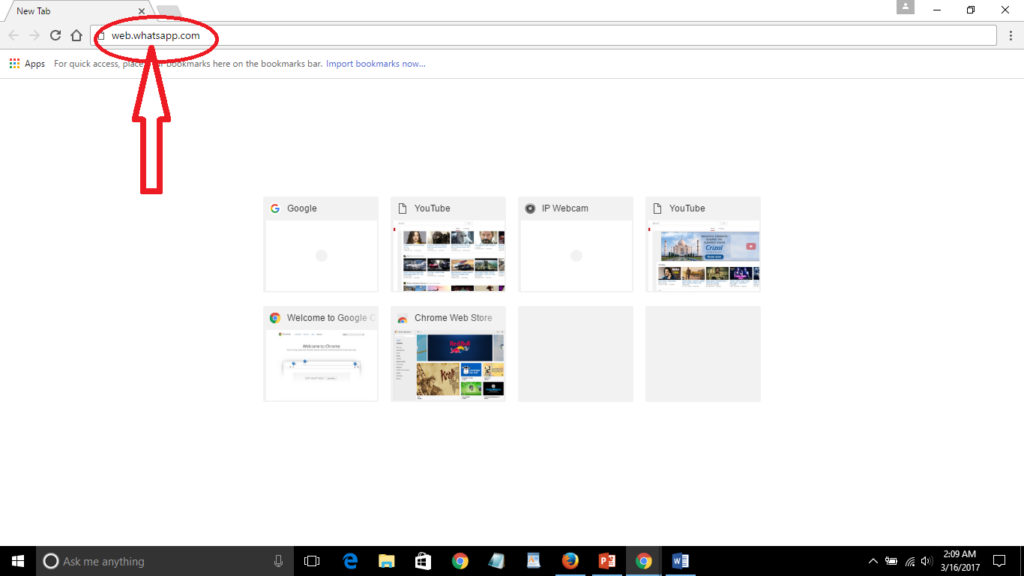Viewport: 1024px width, 576px height.
Task: Open the Google most-visited tile
Action: pos(321,244)
